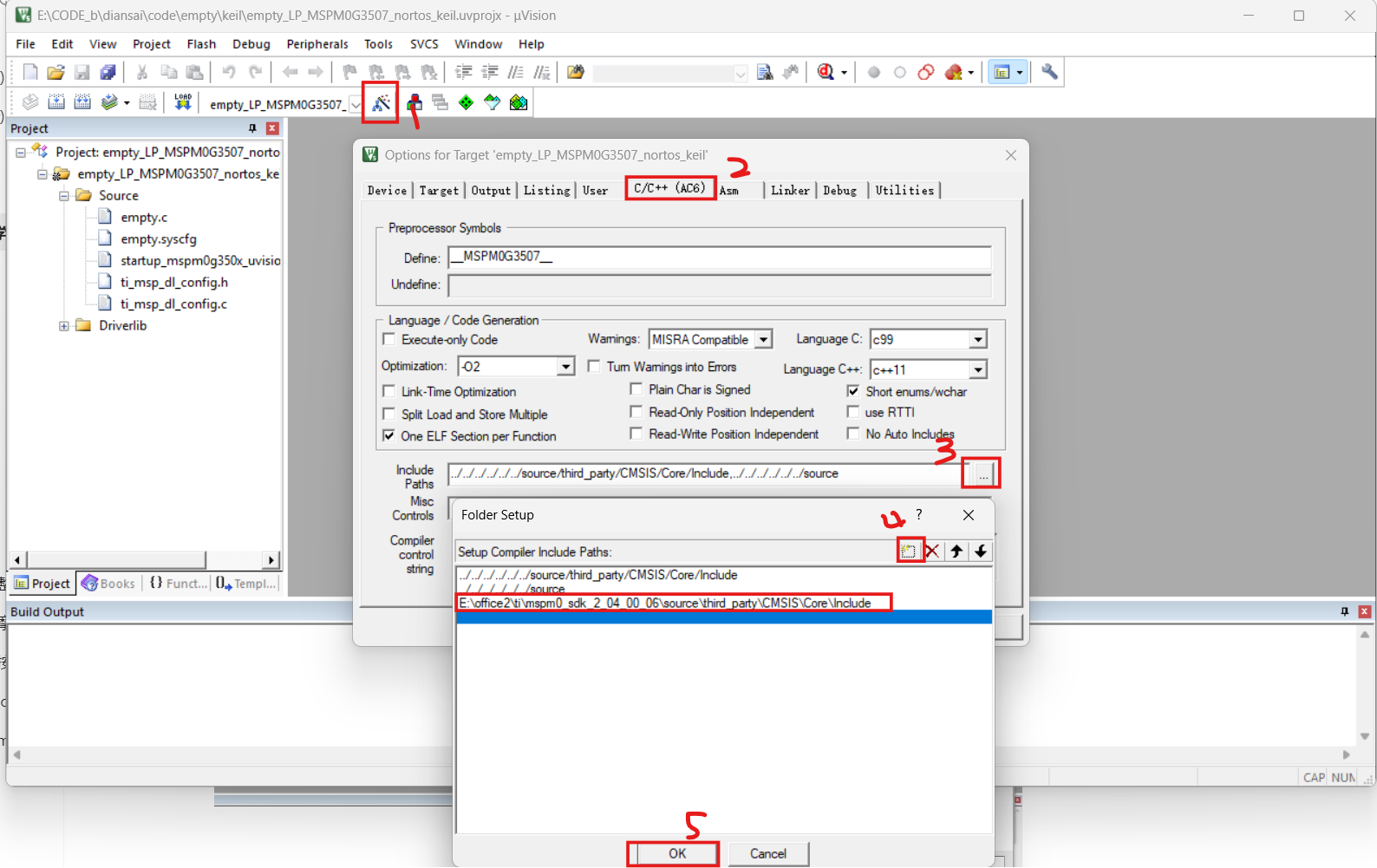Save the current file
Screen dimensions: 1377x868
[x=82, y=73]
